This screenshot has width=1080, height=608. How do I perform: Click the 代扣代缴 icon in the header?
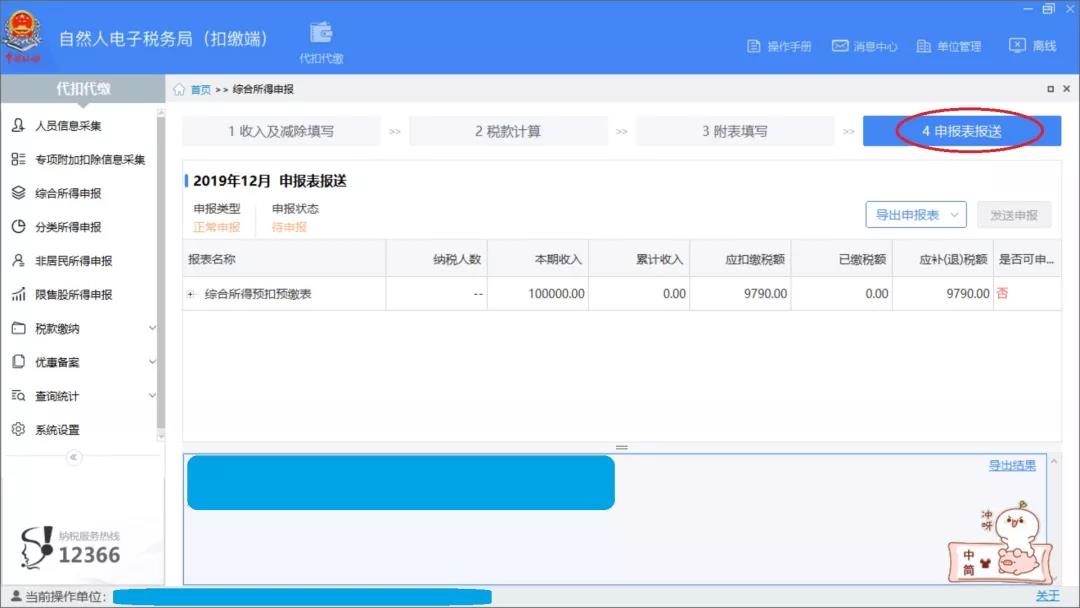[x=320, y=38]
